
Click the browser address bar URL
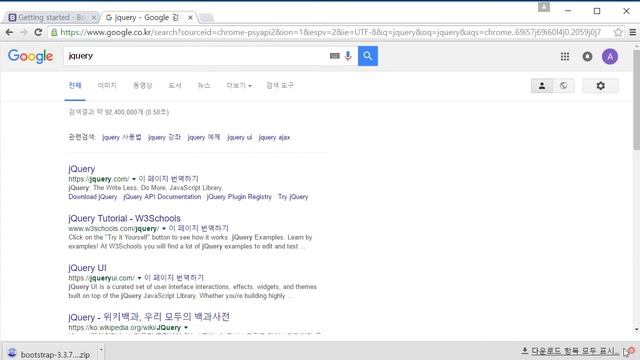pyautogui.click(x=331, y=32)
